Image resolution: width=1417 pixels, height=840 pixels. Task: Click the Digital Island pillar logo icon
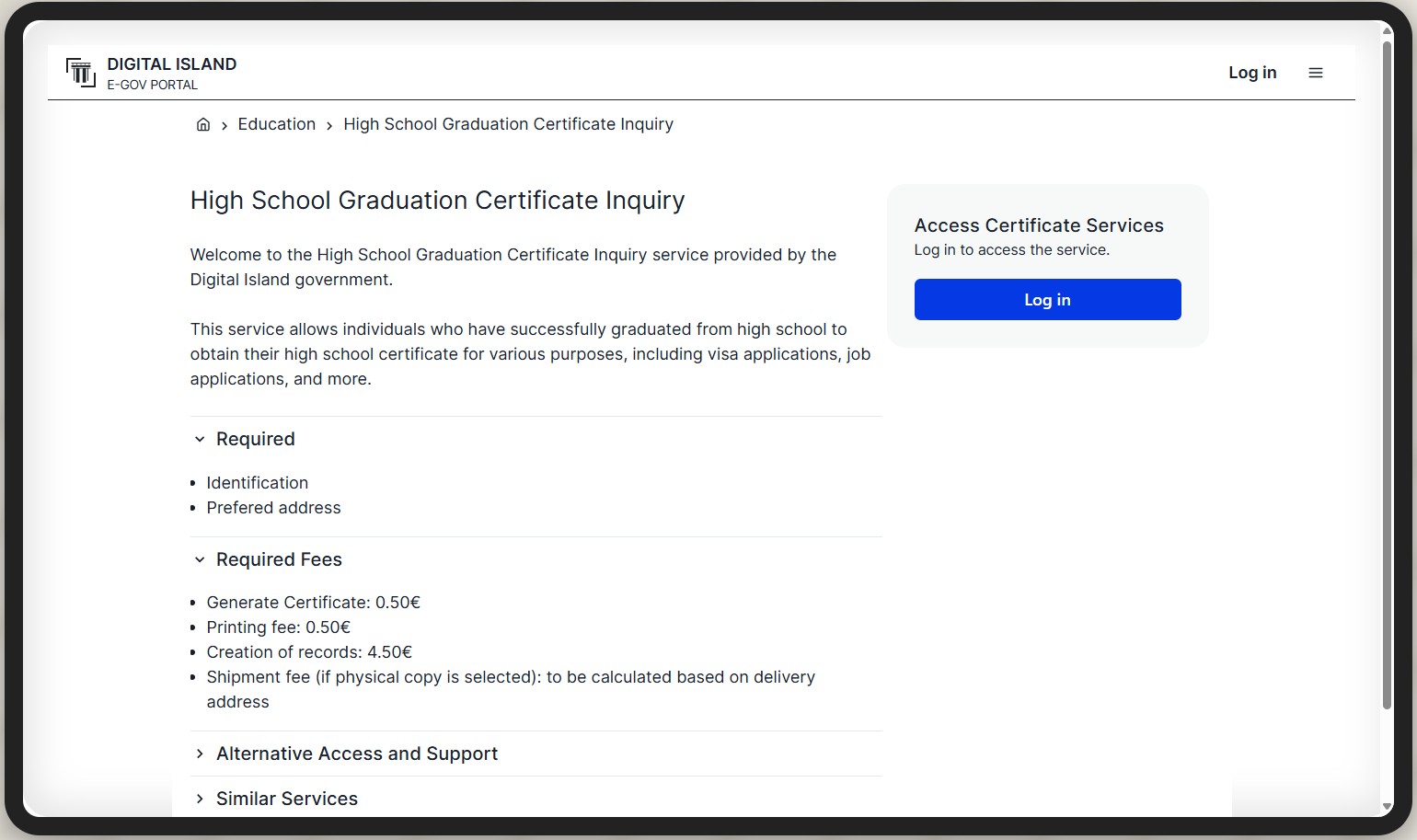click(81, 72)
